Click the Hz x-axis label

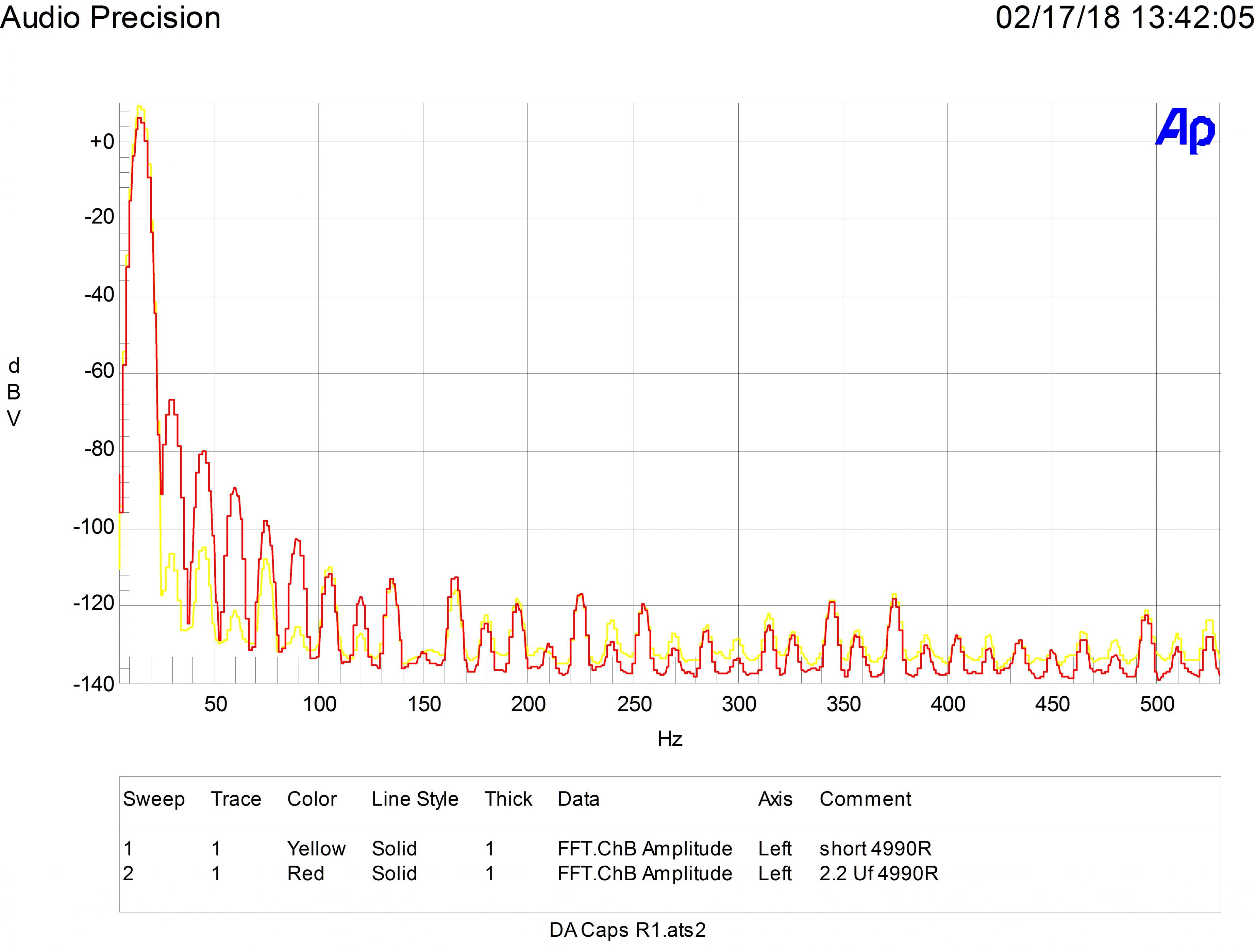pyautogui.click(x=669, y=738)
